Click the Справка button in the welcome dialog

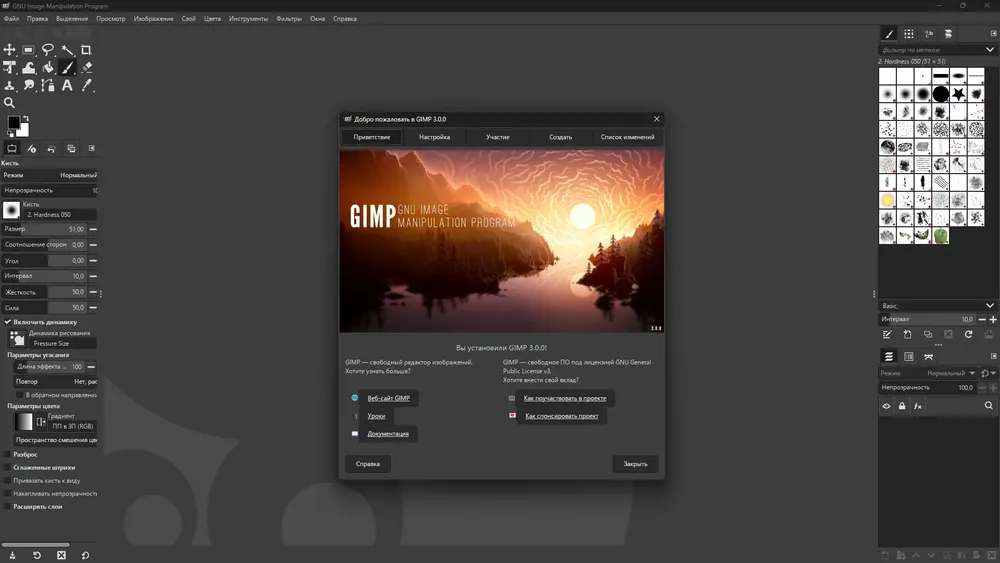point(368,464)
